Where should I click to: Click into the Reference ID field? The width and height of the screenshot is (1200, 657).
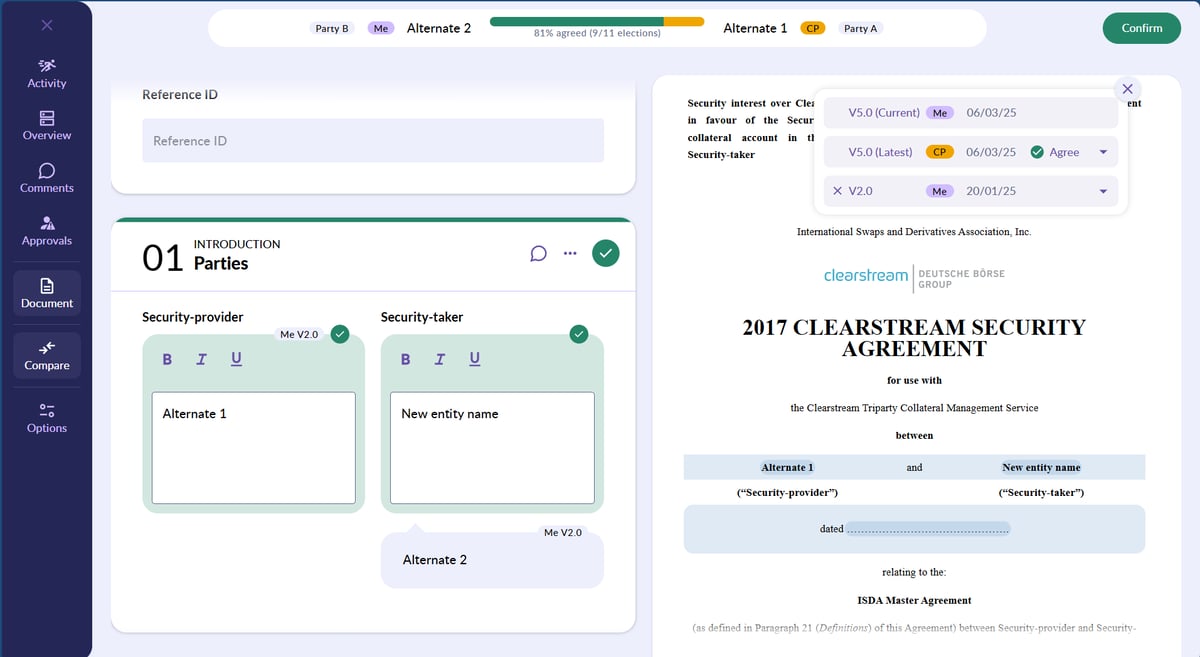(373, 141)
